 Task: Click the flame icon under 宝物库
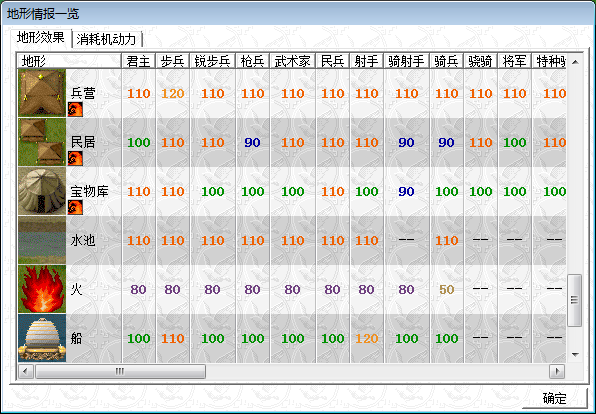tap(75, 208)
